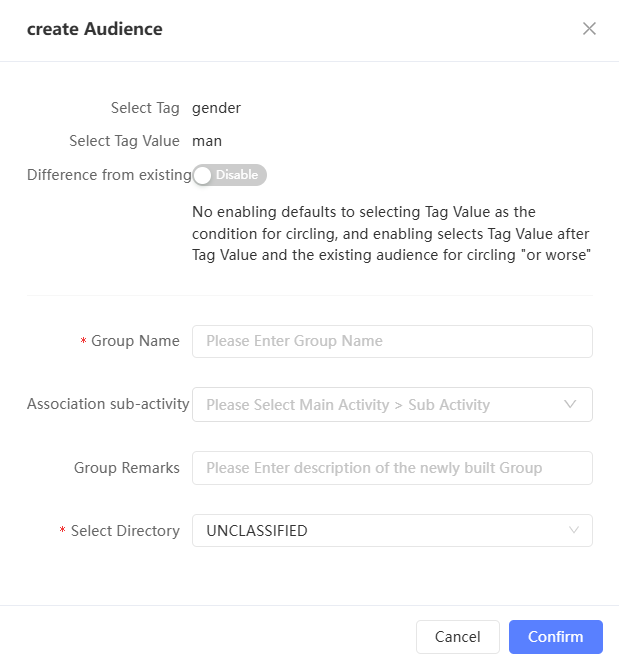Close the create Audience dialog
The width and height of the screenshot is (620, 668).
[589, 29]
